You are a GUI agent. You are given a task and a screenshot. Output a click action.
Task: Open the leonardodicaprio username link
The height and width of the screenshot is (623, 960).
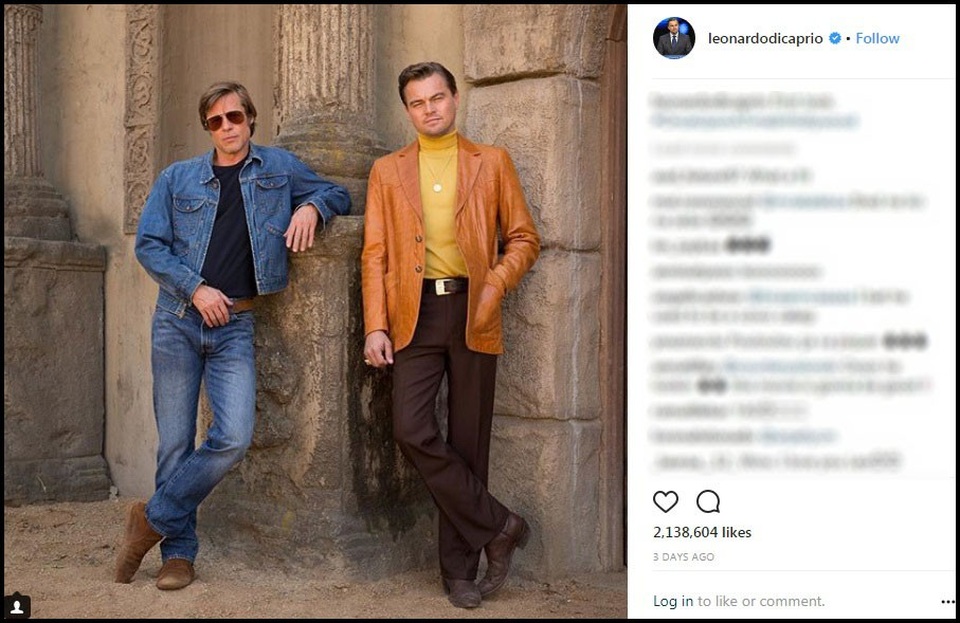(765, 39)
